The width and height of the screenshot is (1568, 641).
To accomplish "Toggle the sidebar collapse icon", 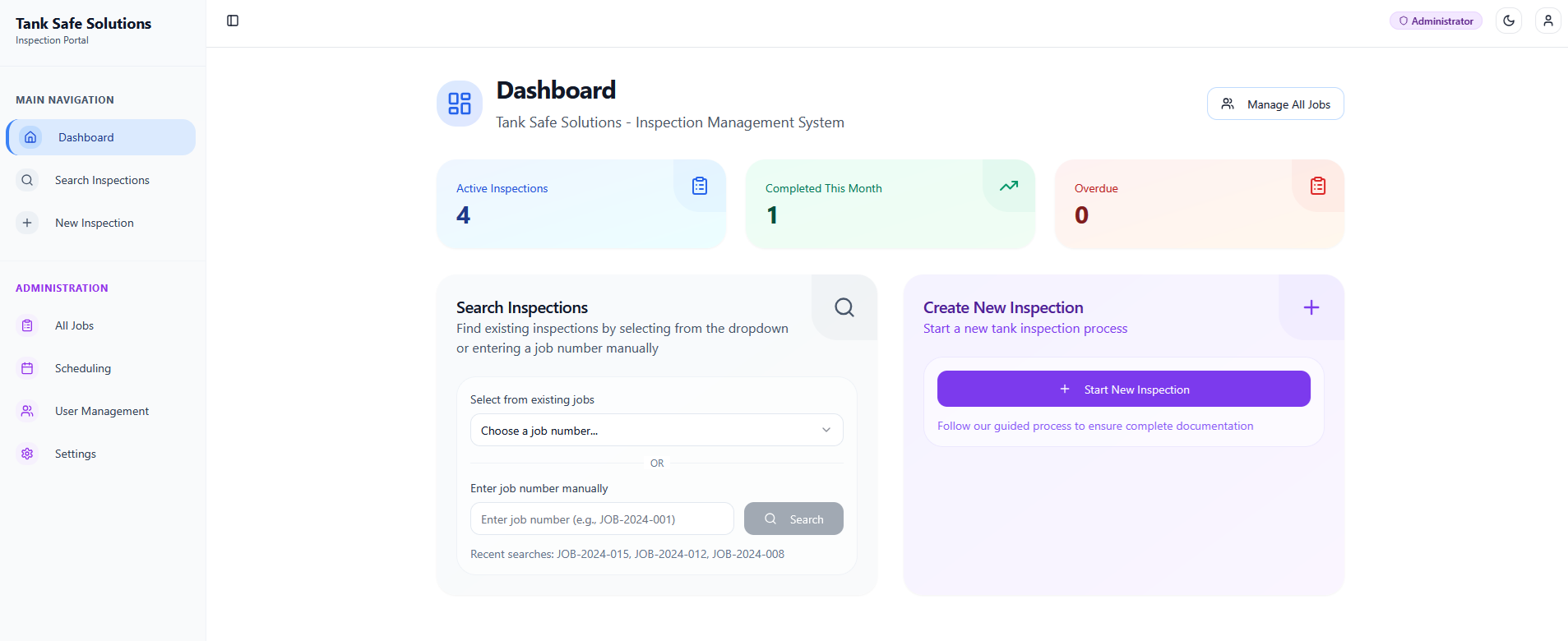I will click(x=232, y=21).
